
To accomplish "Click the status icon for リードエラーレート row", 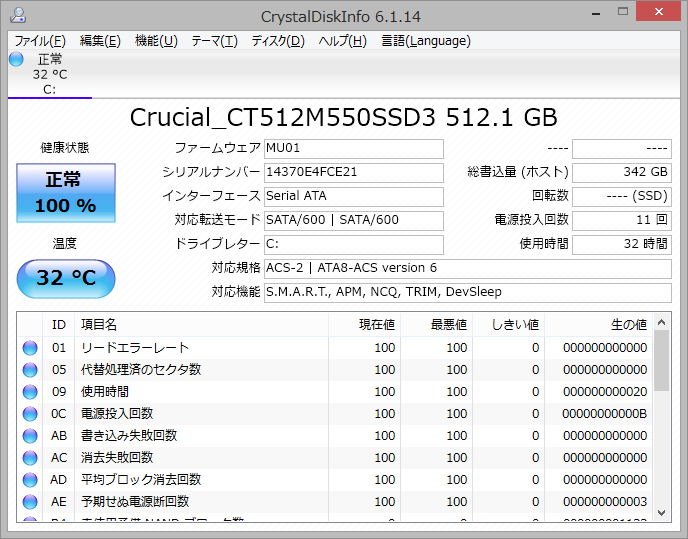I will [30, 348].
